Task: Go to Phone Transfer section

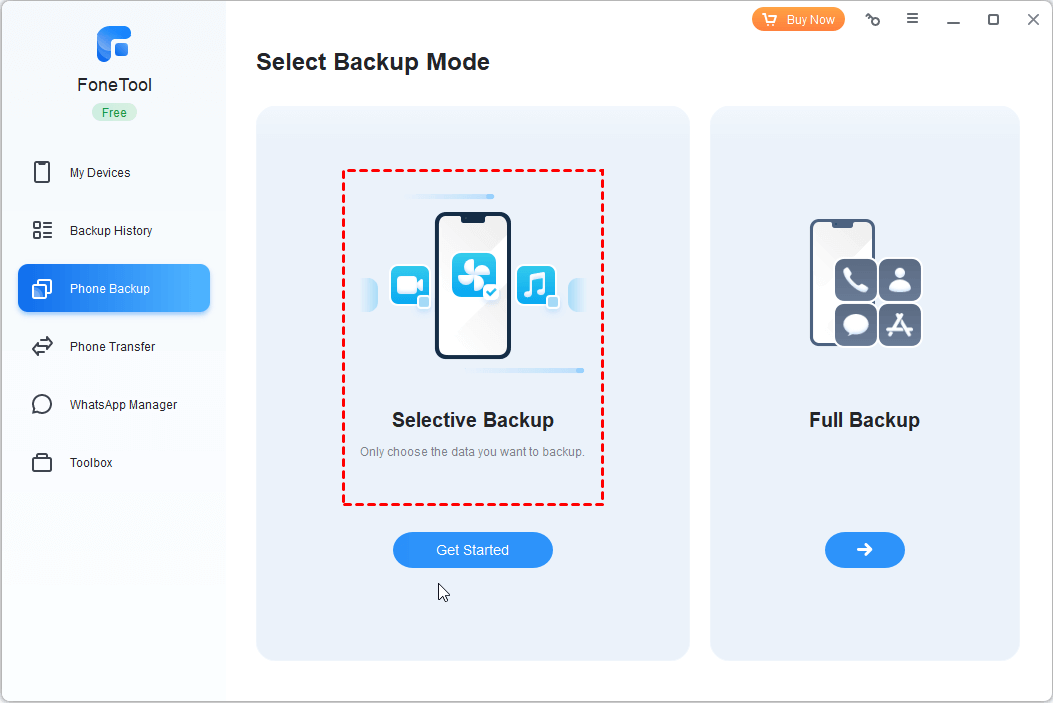Action: click(112, 347)
